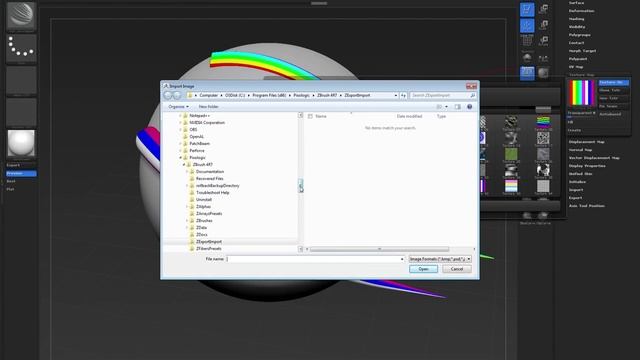Refresh the ZExportImport folder location
Viewport: 640px width, 360px height.
click(403, 95)
